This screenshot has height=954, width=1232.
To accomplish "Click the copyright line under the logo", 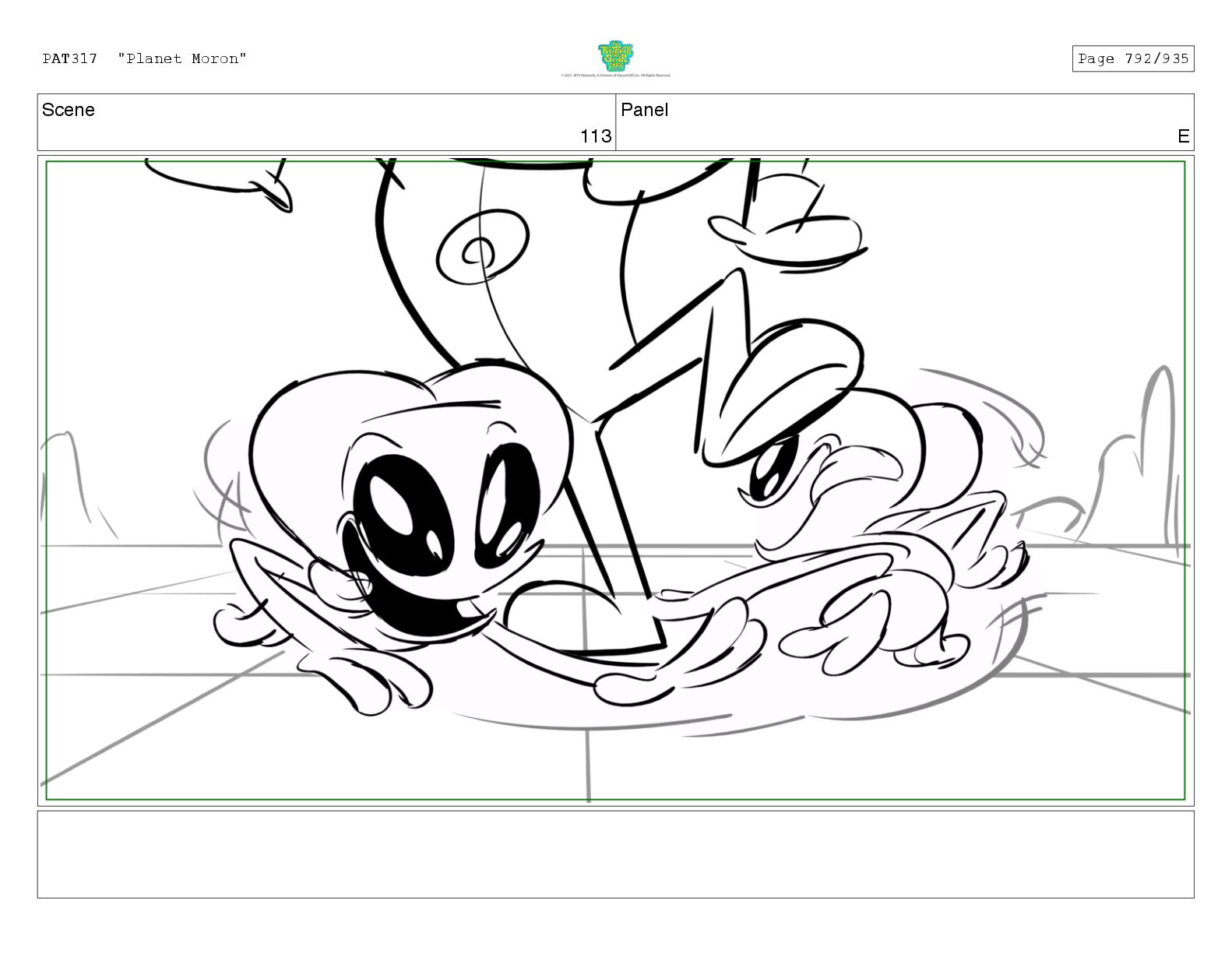I will [x=615, y=76].
